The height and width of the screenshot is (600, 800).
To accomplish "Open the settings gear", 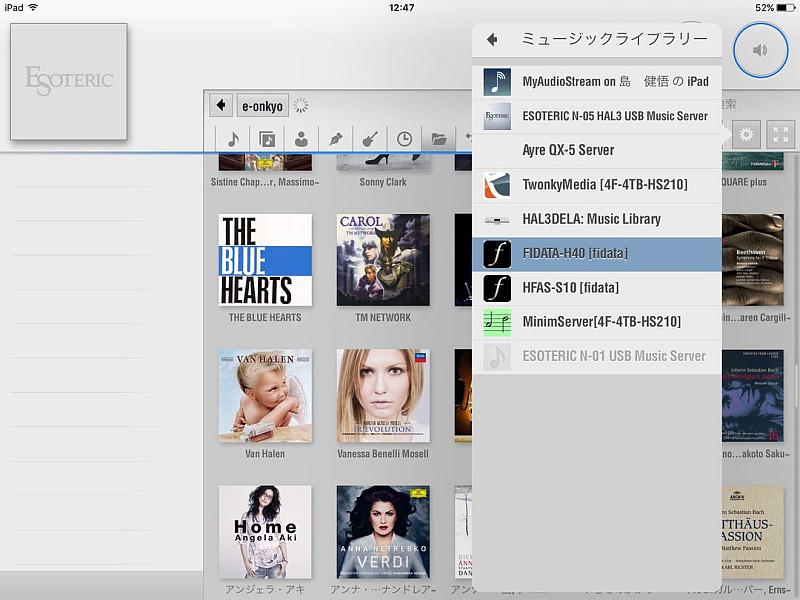I will [746, 135].
